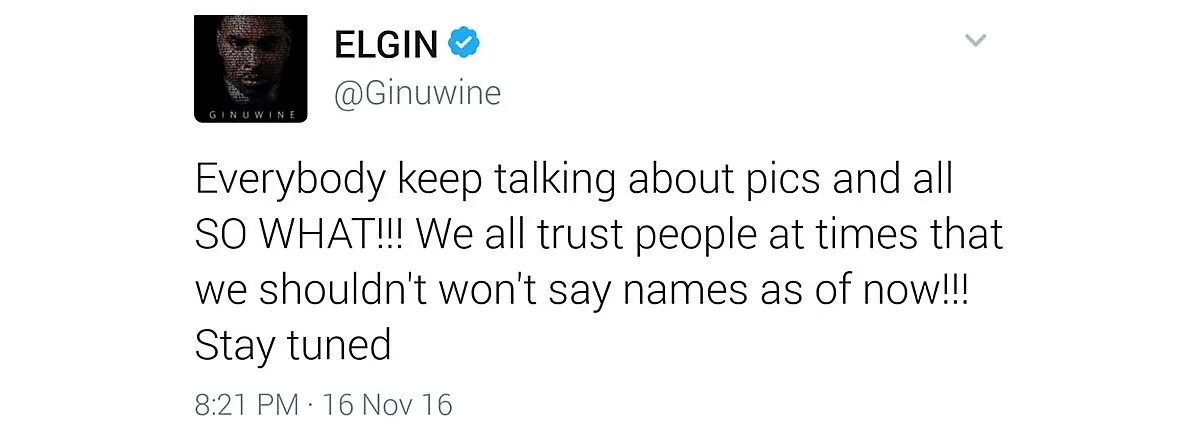Open ELGIN's profile picture thumbnail
The image size is (1201, 430).
pyautogui.click(x=249, y=70)
